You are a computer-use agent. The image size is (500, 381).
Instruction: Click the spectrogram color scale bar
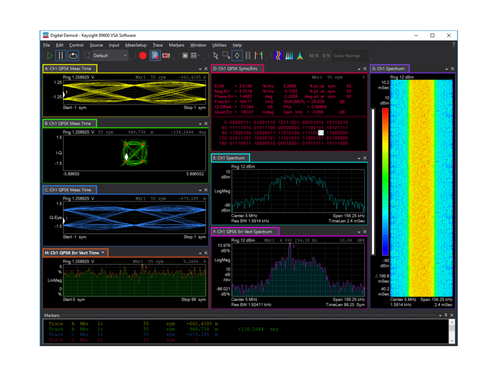click(385, 182)
